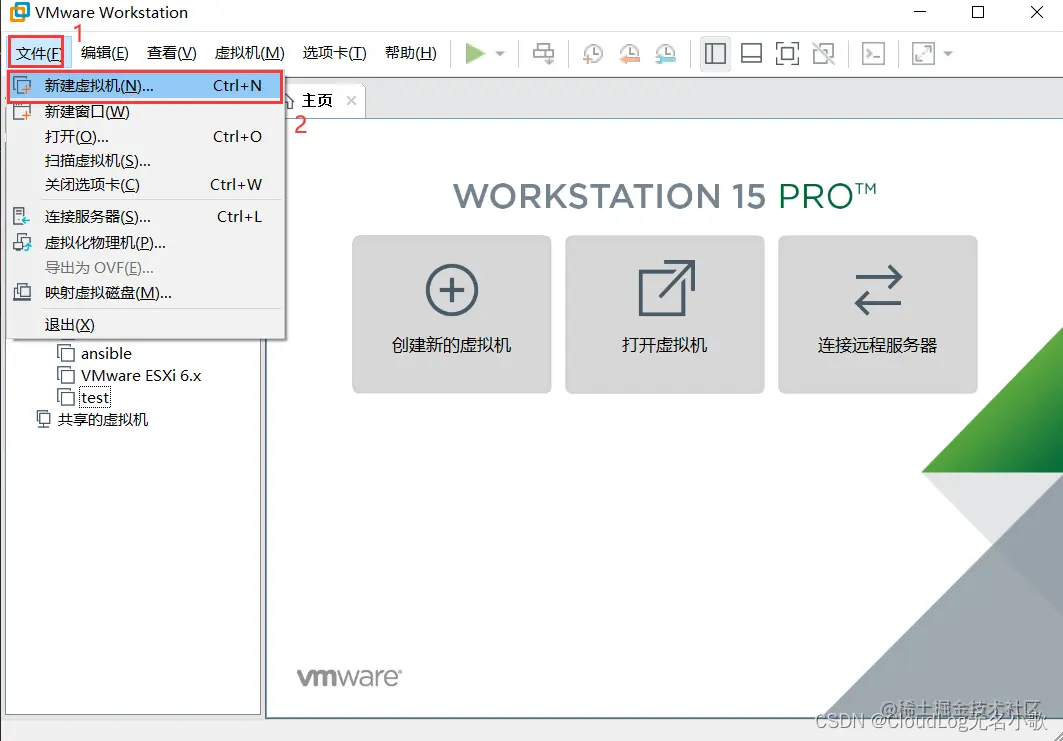Image resolution: width=1063 pixels, height=741 pixels.
Task: Select 新建虚拟机(N)... menu entry
Action: [145, 86]
